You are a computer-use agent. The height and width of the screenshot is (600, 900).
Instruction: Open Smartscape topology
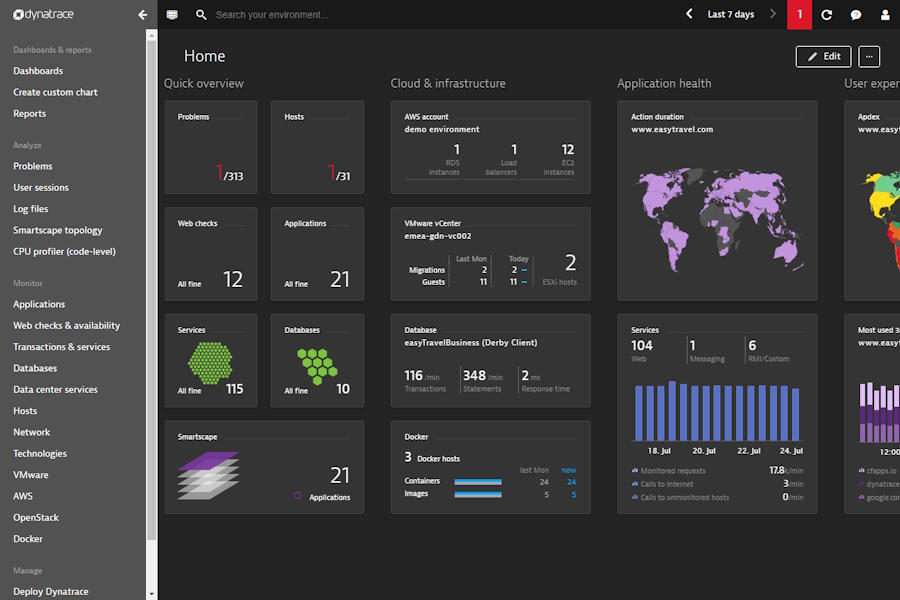click(x=57, y=230)
